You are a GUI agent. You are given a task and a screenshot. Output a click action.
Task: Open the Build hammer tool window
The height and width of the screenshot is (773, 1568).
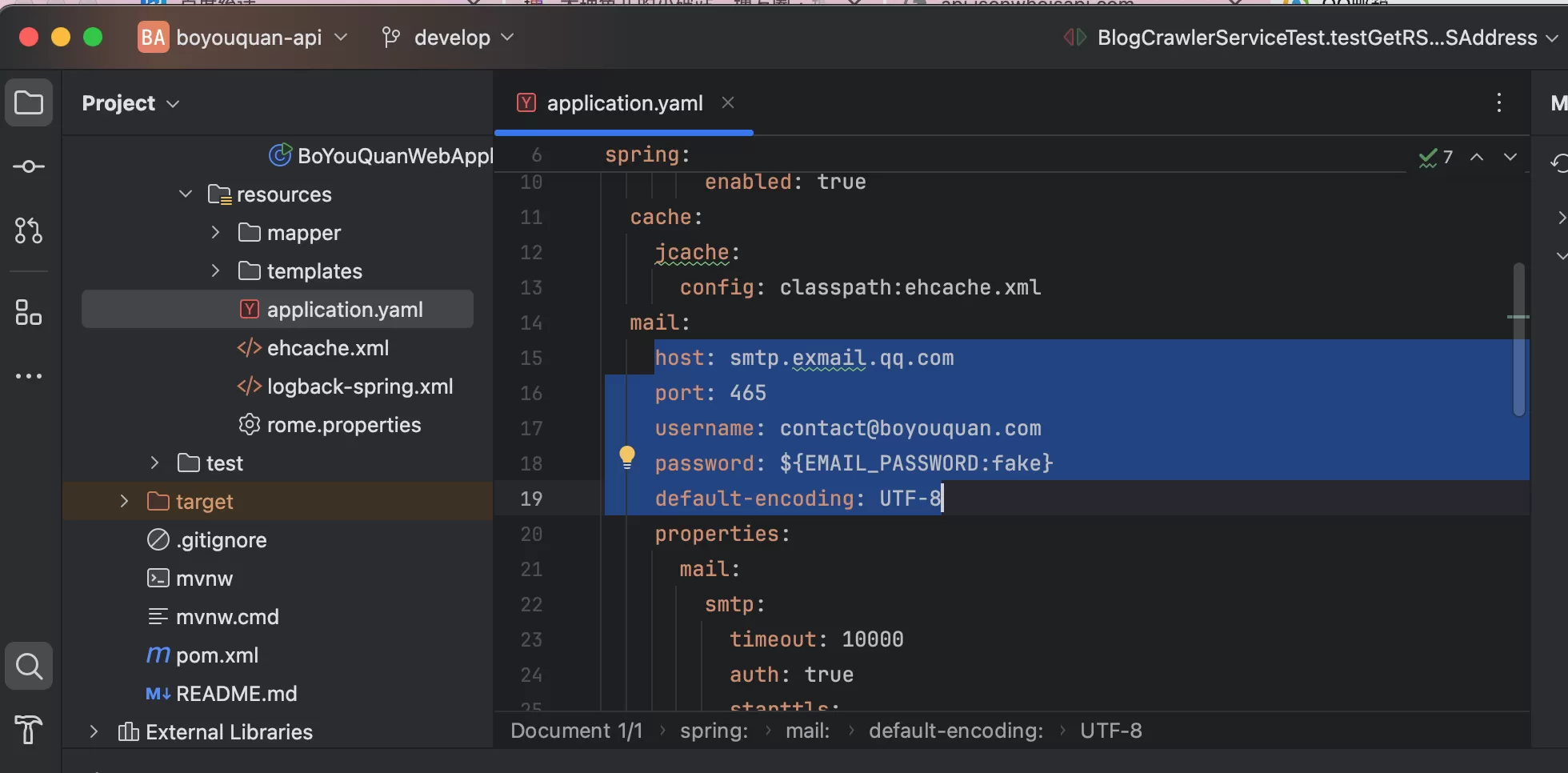29,729
